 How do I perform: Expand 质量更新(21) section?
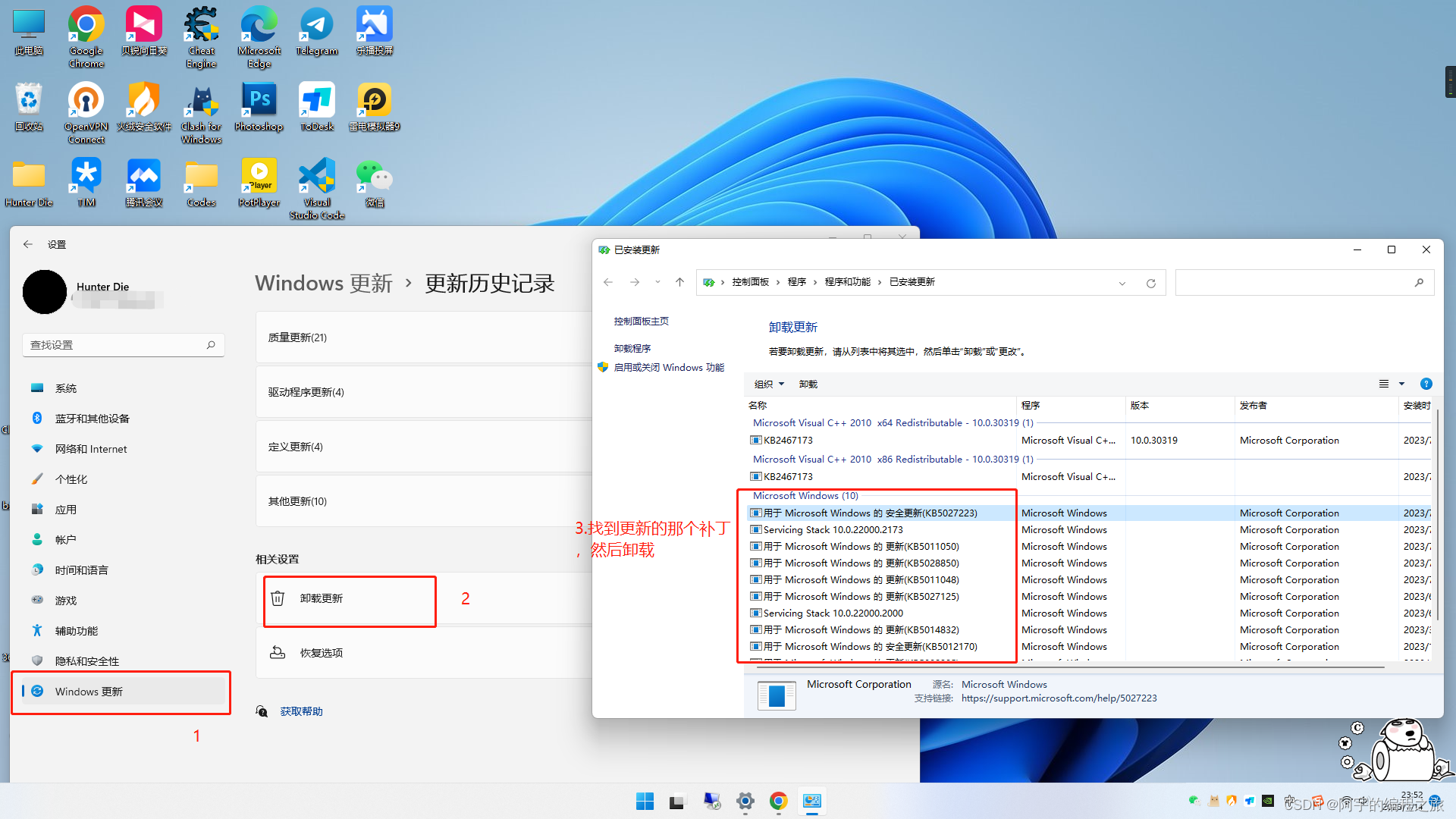pyautogui.click(x=297, y=337)
